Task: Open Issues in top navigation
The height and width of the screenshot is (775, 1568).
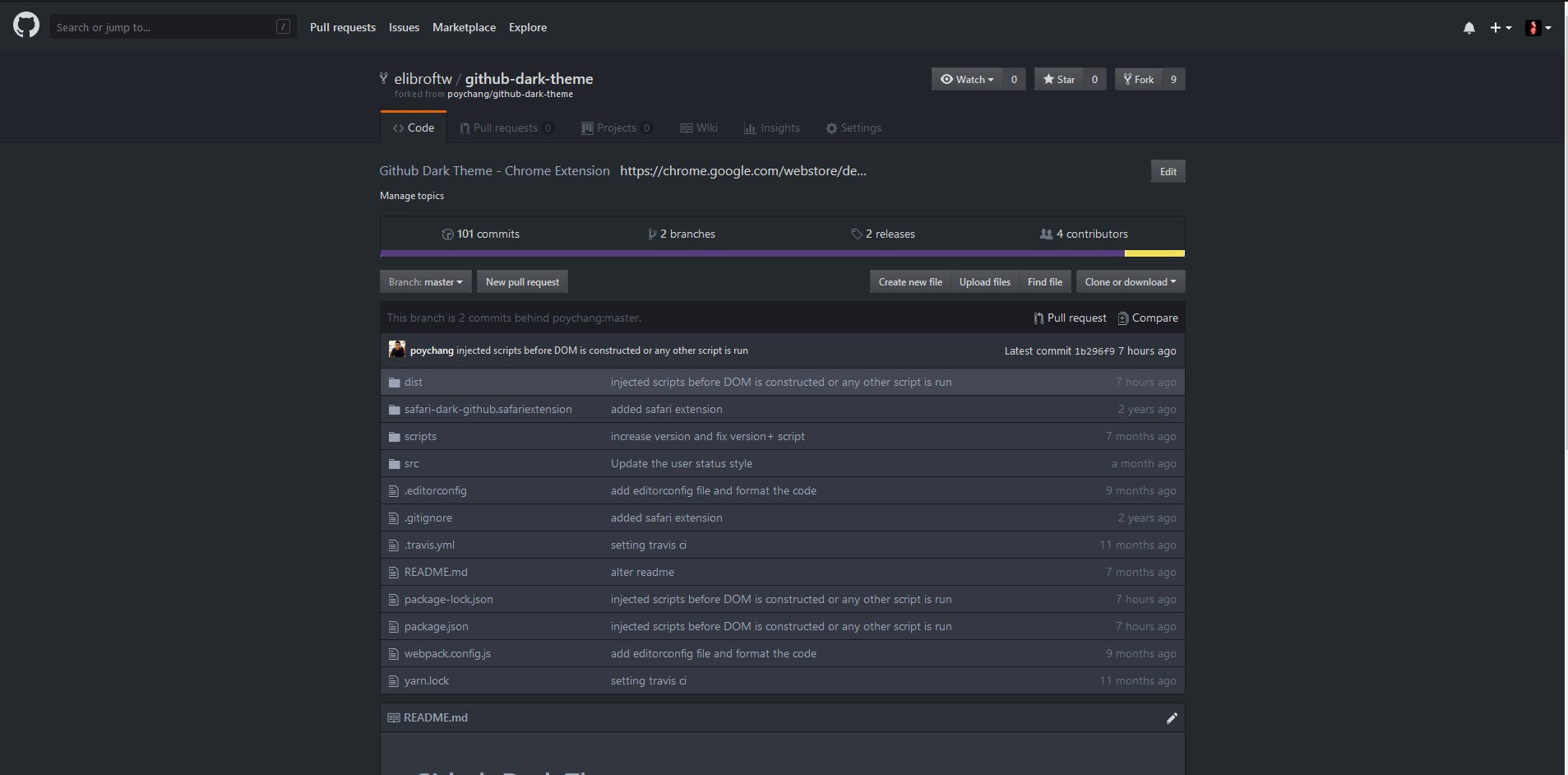Action: pyautogui.click(x=404, y=27)
